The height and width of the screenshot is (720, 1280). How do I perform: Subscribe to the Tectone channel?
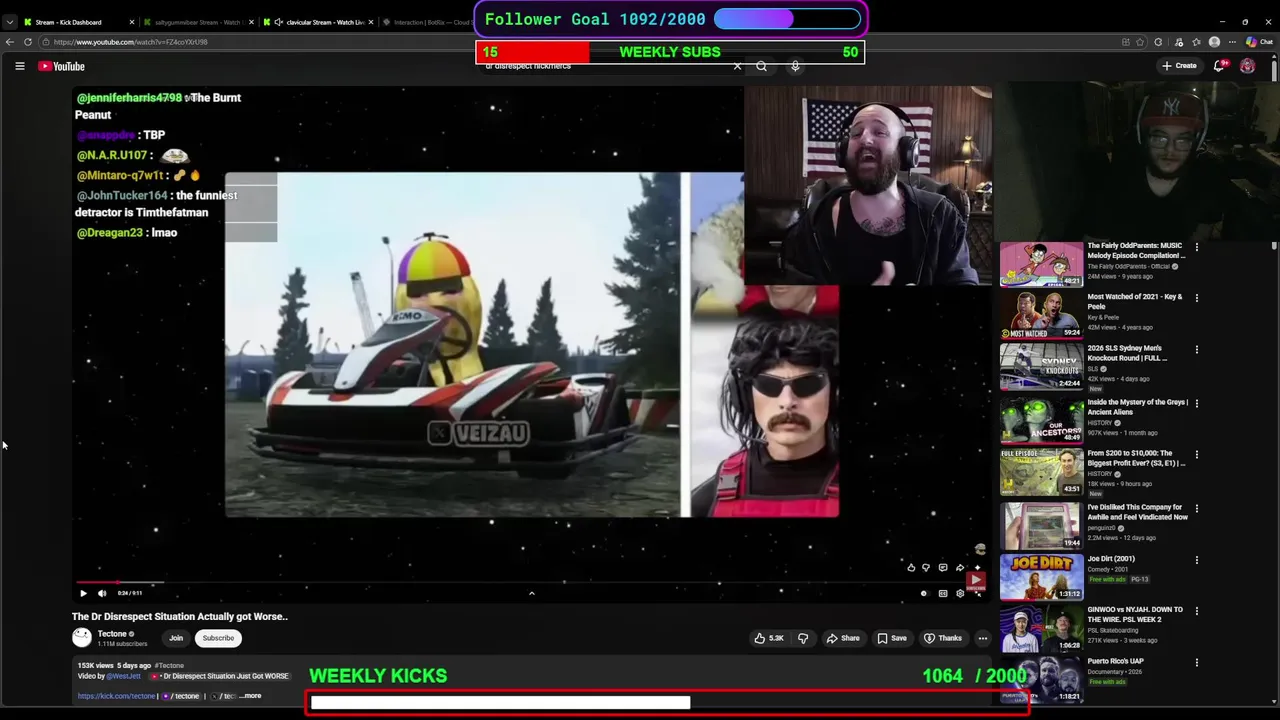[218, 638]
